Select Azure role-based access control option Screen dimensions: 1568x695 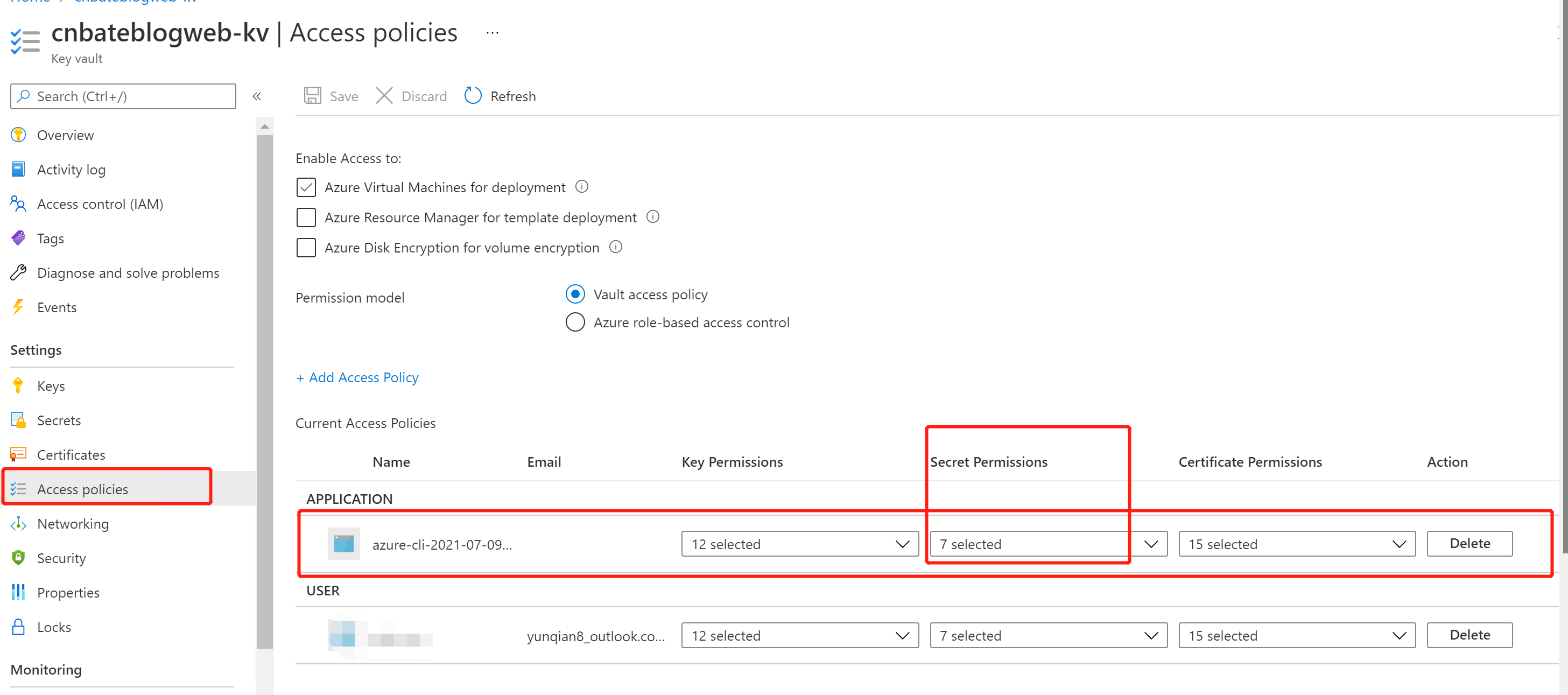tap(575, 322)
